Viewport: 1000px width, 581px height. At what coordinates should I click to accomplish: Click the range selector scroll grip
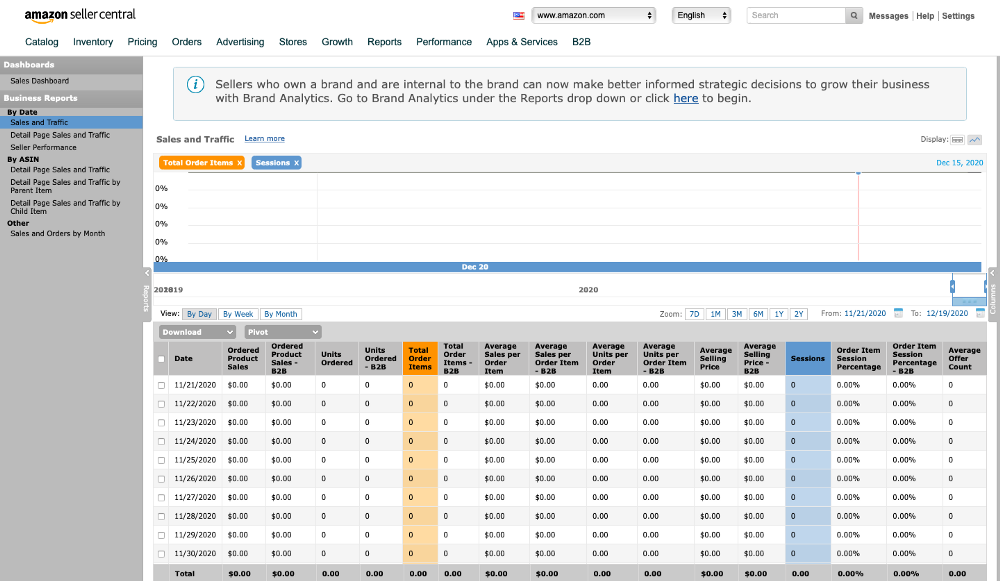(969, 302)
